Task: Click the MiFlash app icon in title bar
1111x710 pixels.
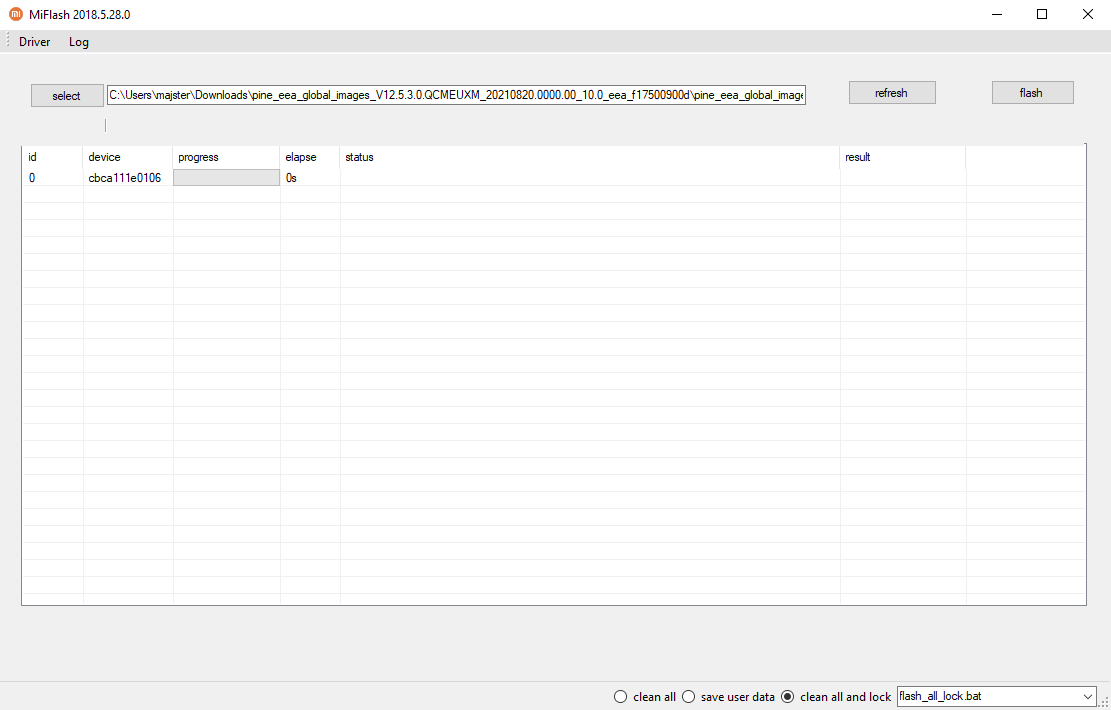Action: click(16, 15)
